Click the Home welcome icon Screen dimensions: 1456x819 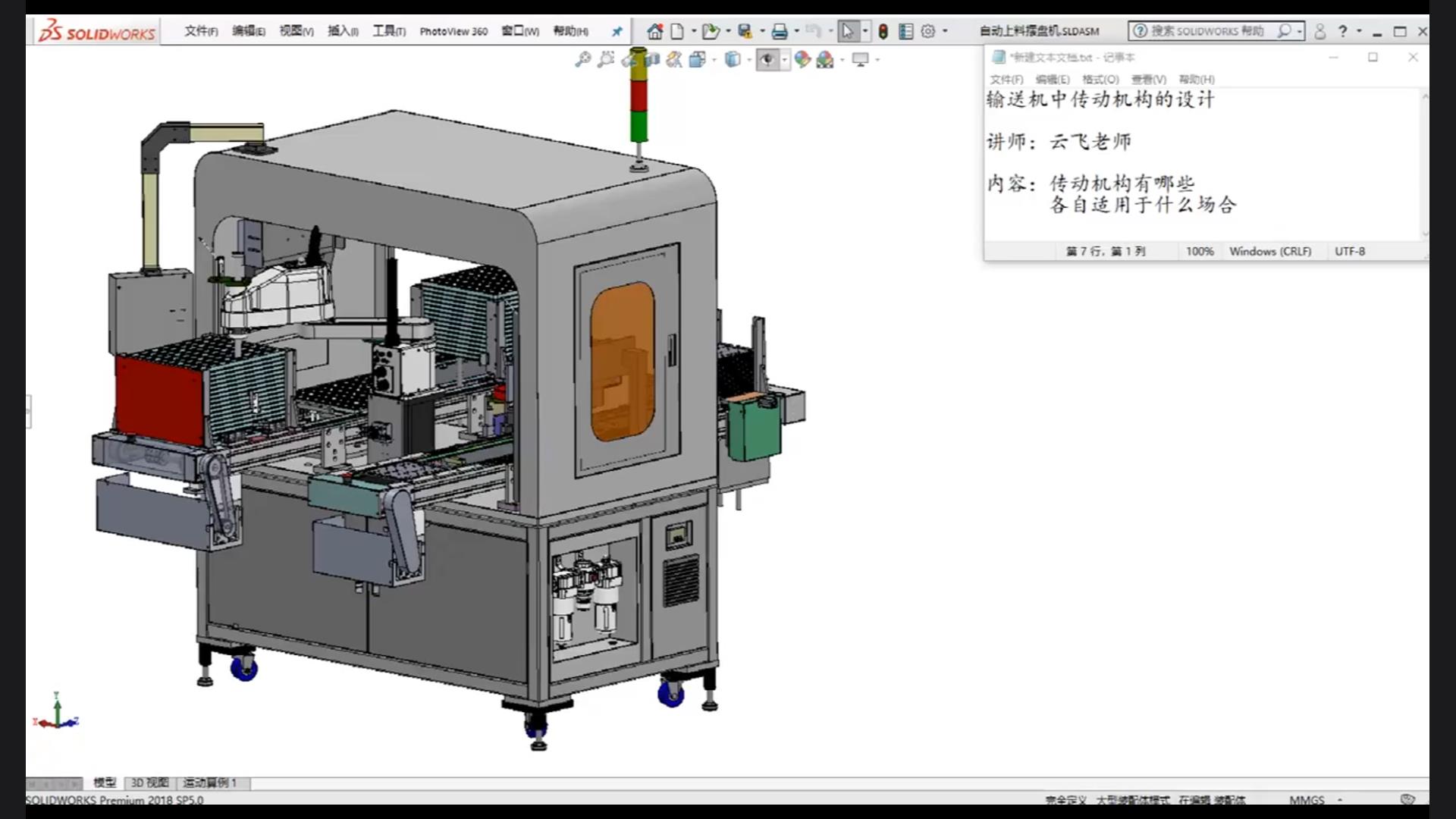click(x=655, y=31)
